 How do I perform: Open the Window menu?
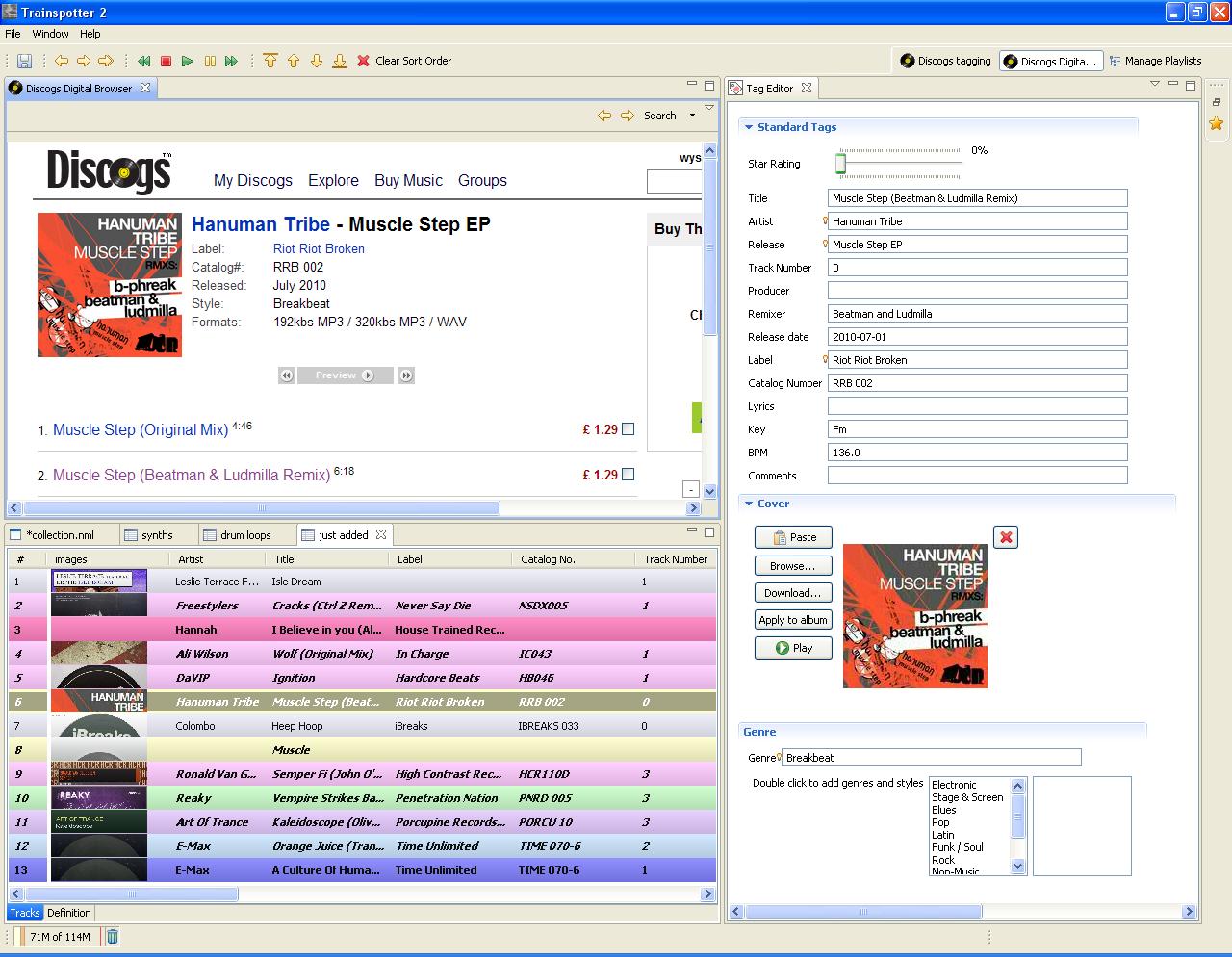[x=50, y=34]
